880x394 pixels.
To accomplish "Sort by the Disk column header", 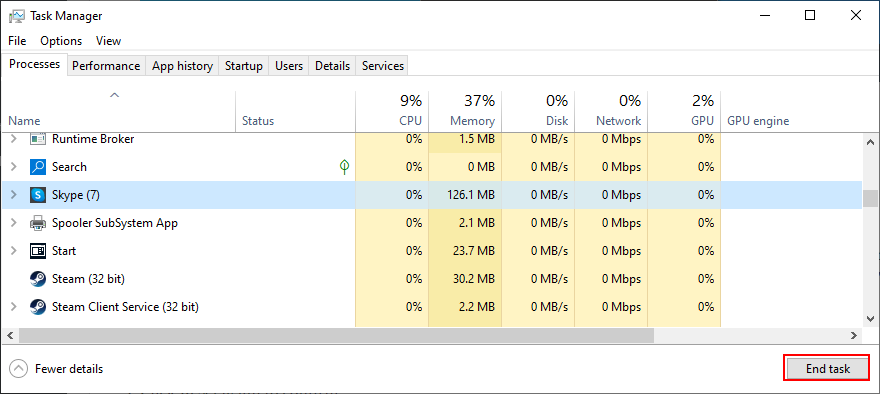I will (538, 111).
